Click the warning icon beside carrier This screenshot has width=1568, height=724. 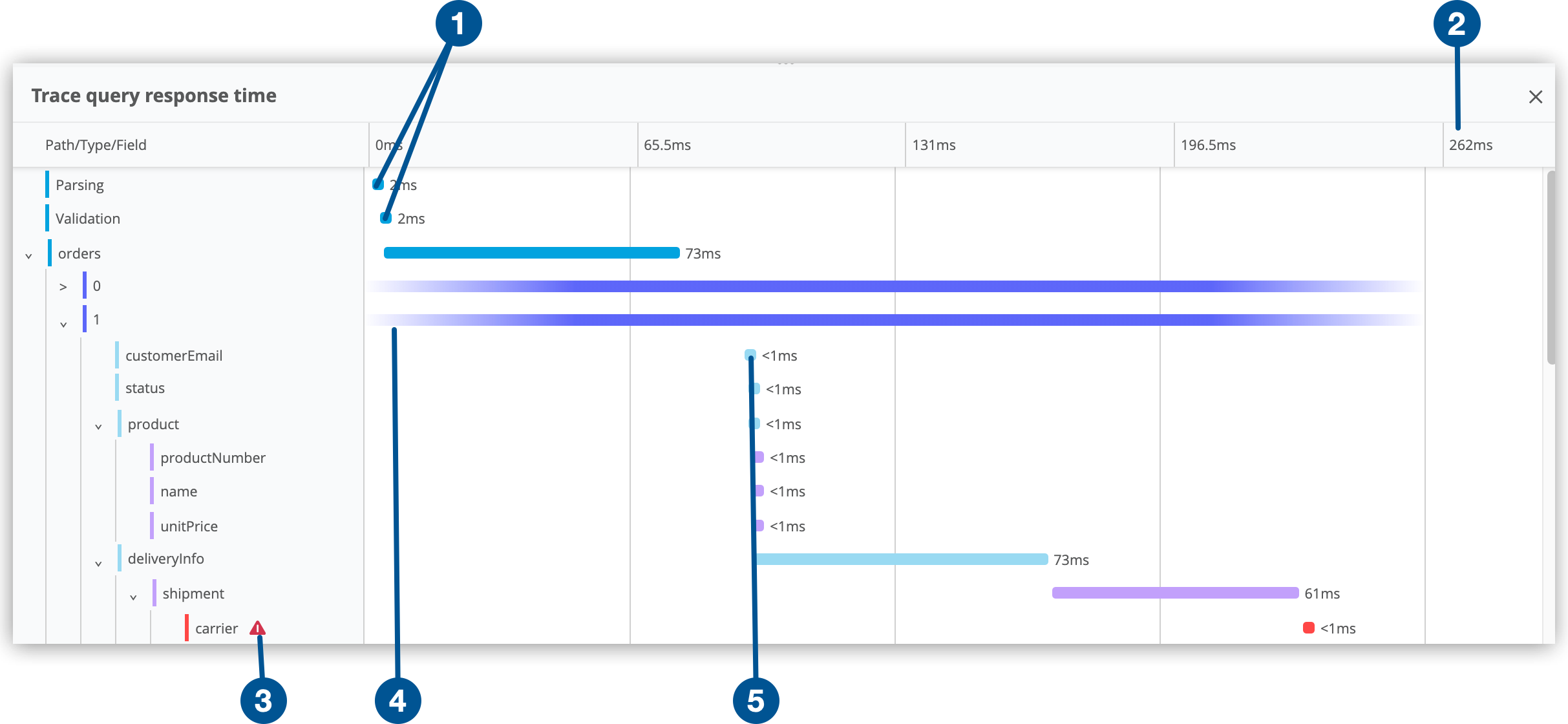click(x=258, y=627)
